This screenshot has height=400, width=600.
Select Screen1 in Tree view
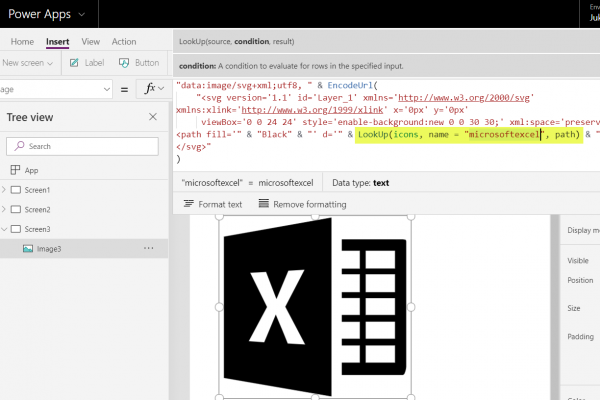[x=37, y=190]
